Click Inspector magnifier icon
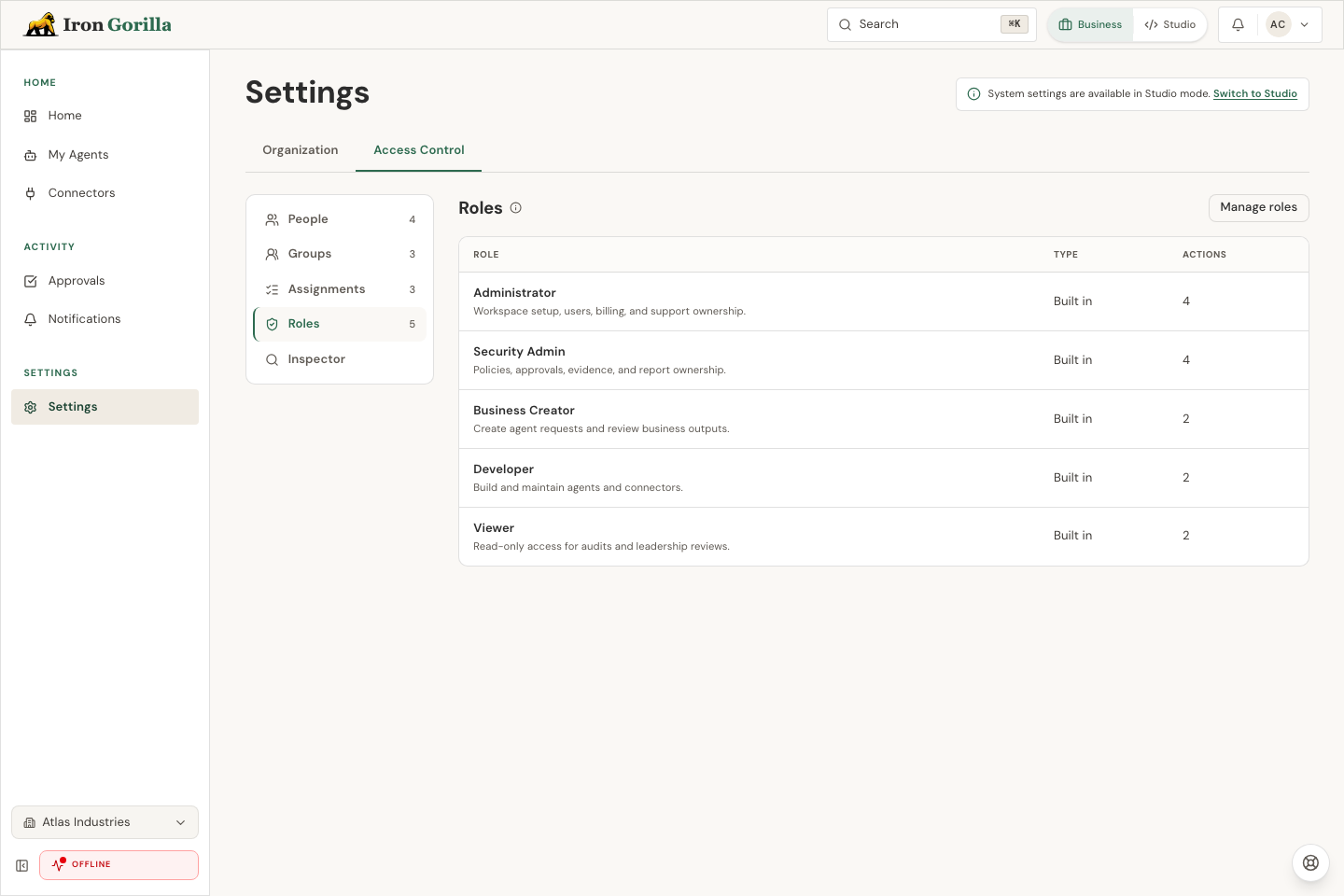This screenshot has width=1344, height=896. pos(272,359)
